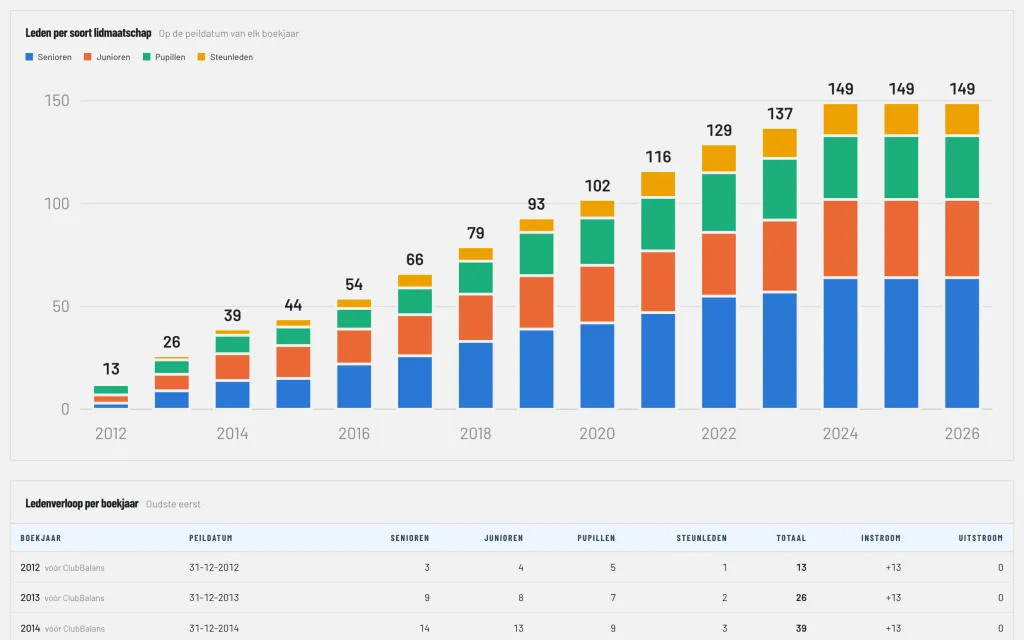The image size is (1024, 640).
Task: Toggle the Pupillen series in the chart legend
Action: pos(165,57)
